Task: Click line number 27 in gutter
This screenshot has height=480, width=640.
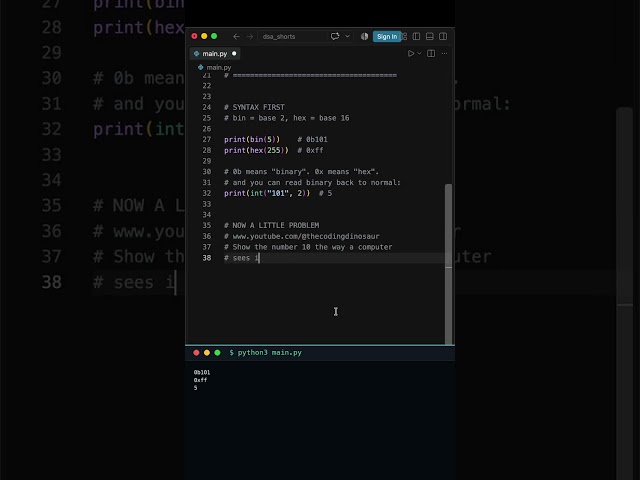Action: click(207, 140)
